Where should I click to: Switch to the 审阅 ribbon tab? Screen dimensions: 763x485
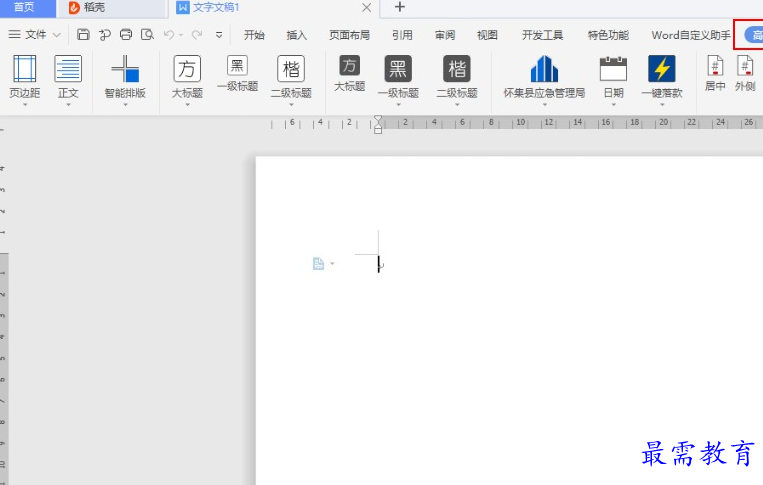pyautogui.click(x=445, y=35)
